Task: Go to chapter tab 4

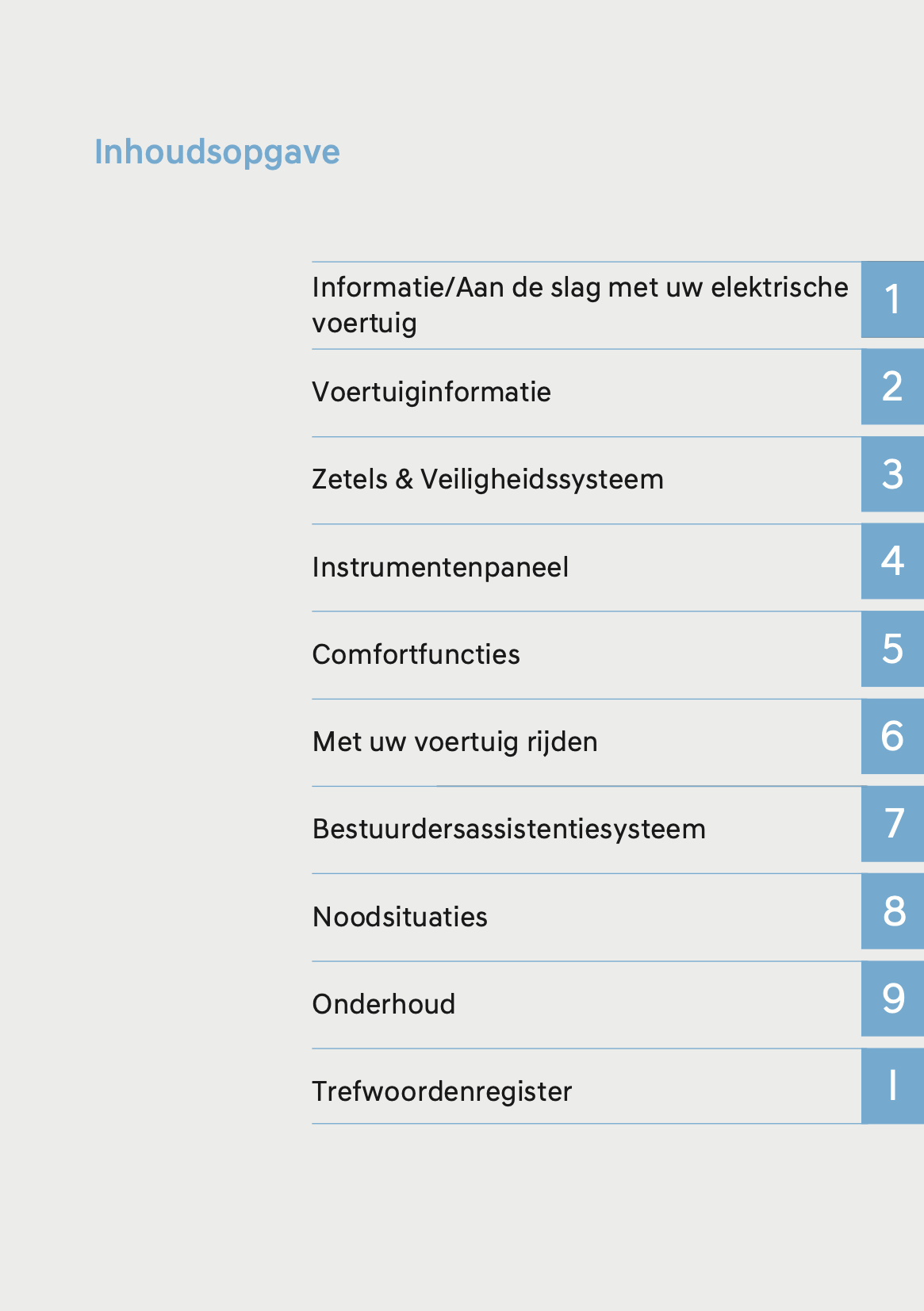Action: (892, 562)
